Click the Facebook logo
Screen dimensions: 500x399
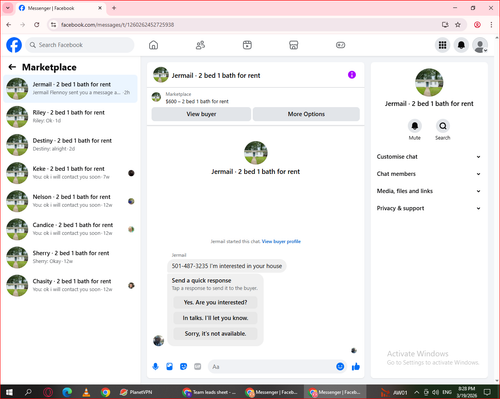point(14,45)
